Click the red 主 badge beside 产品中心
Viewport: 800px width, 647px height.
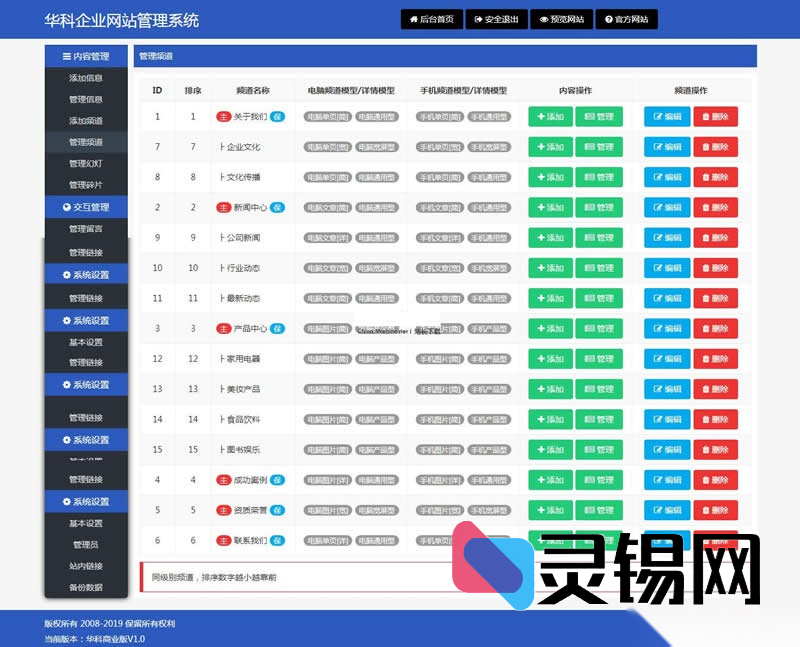224,329
